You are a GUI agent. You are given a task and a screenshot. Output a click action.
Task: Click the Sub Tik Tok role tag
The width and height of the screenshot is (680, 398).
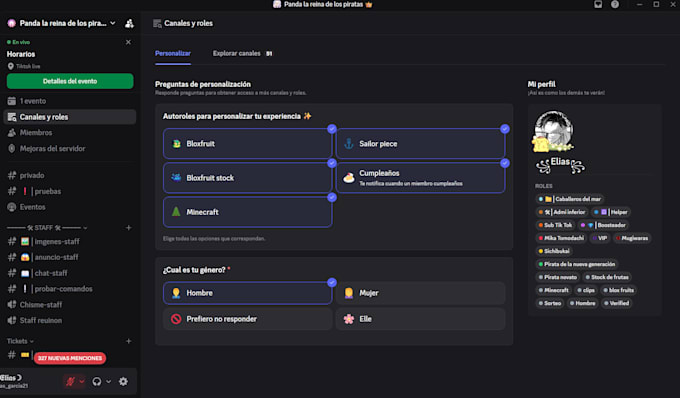tap(555, 225)
